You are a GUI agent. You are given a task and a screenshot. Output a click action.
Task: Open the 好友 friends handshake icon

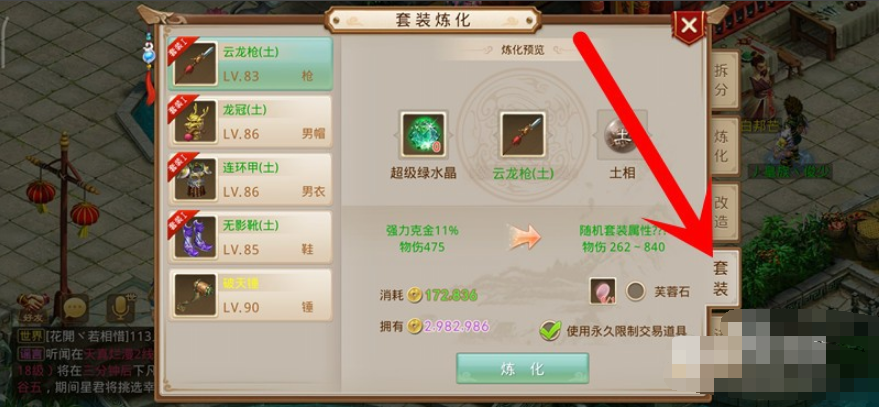point(34,308)
